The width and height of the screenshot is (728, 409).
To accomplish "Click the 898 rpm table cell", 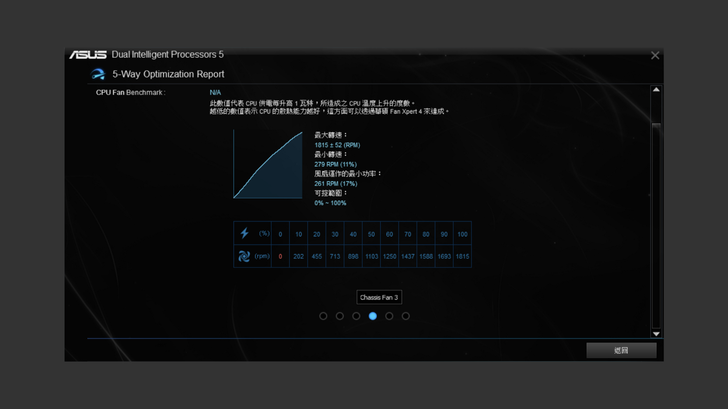I will tap(353, 256).
